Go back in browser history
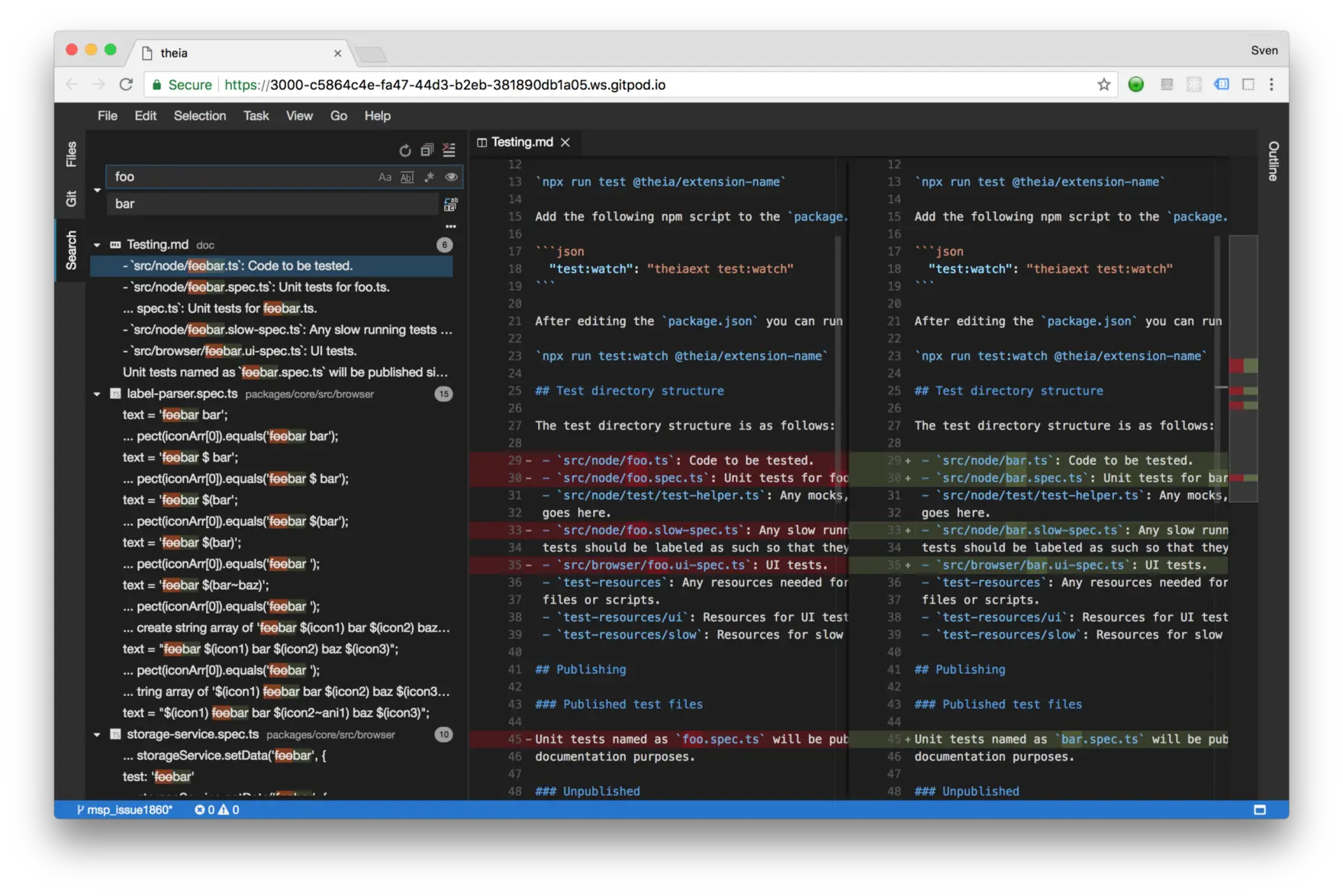Screen dimensions: 1343x896 point(72,85)
